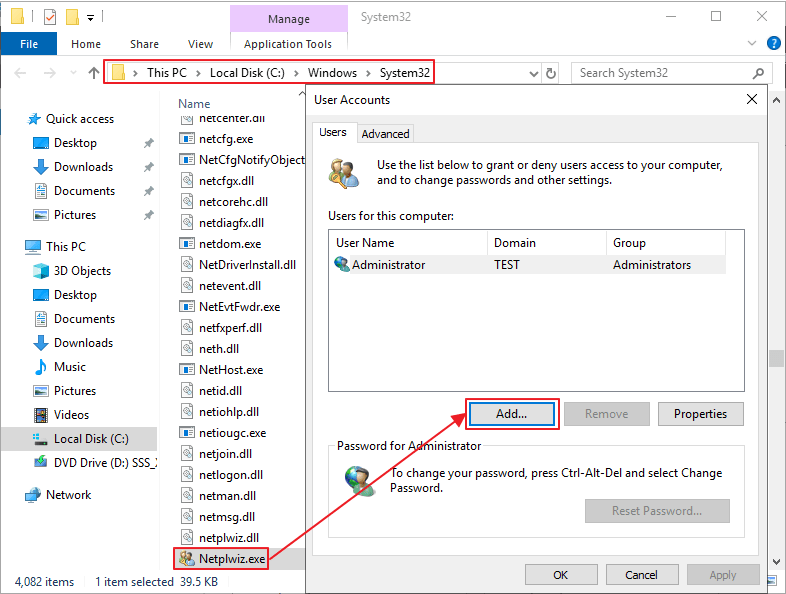Expand the ribbon with the chevron
Viewport: 786px width, 594px height.
tap(752, 44)
